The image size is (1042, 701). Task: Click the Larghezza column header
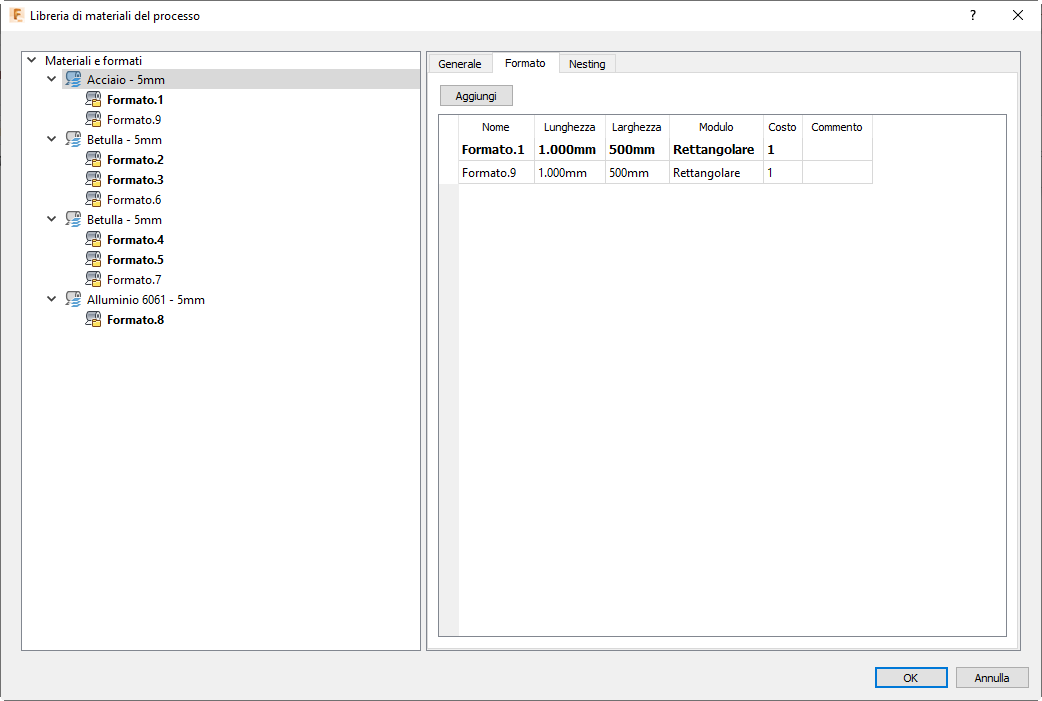[637, 127]
